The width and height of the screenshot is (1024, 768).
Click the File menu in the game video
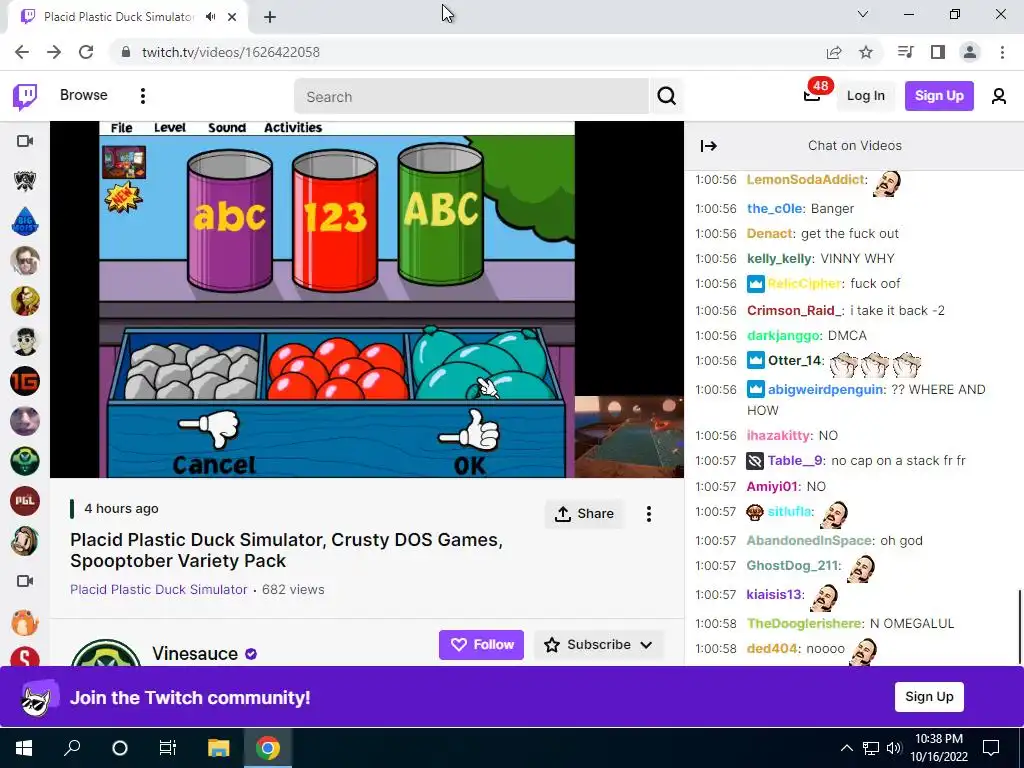121,128
